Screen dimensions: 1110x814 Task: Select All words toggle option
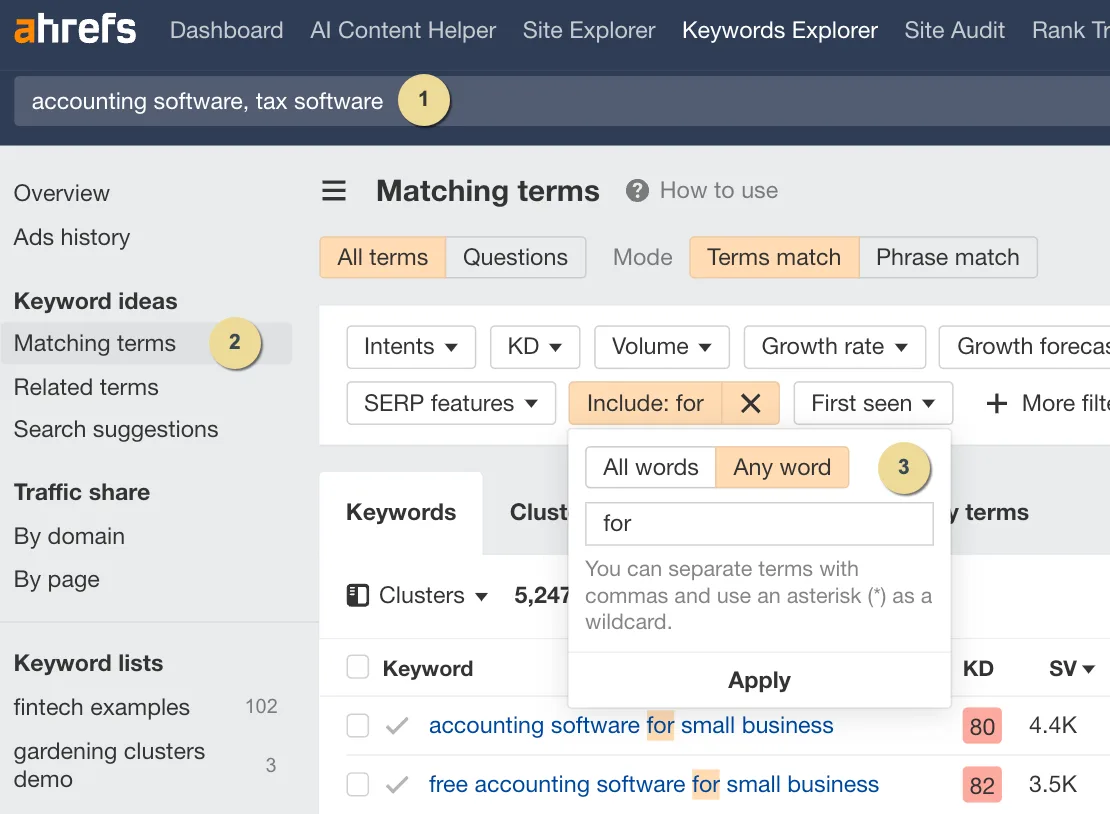651,467
